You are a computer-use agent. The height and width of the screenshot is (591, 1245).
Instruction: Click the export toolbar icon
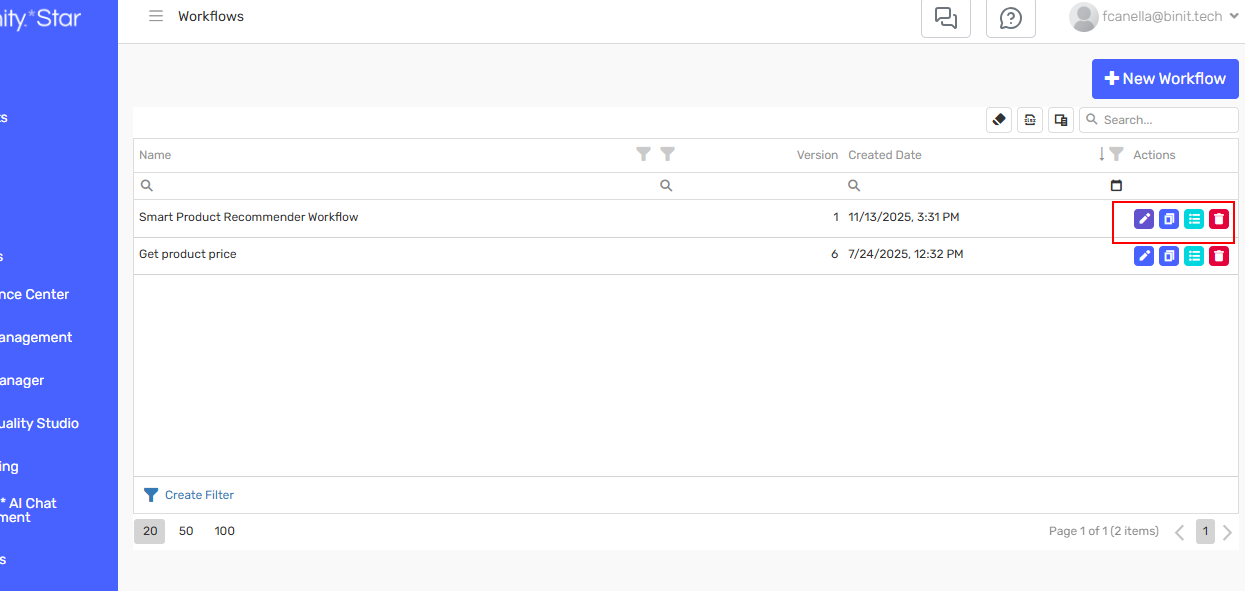[x=1029, y=119]
